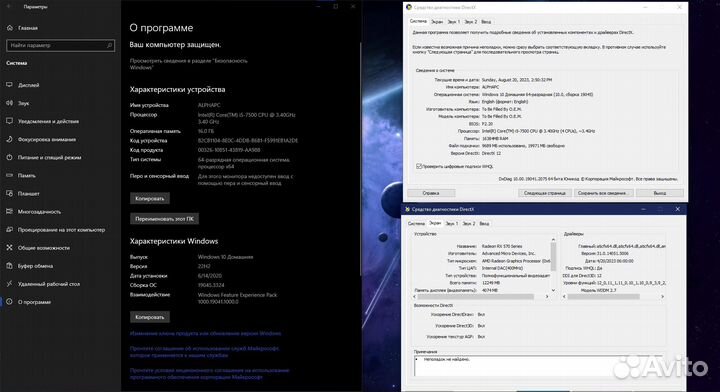Image resolution: width=720 pixels, height=392 pixels.
Task: Click the Устройство horizontal scrollbar thumb
Action: click(476, 297)
